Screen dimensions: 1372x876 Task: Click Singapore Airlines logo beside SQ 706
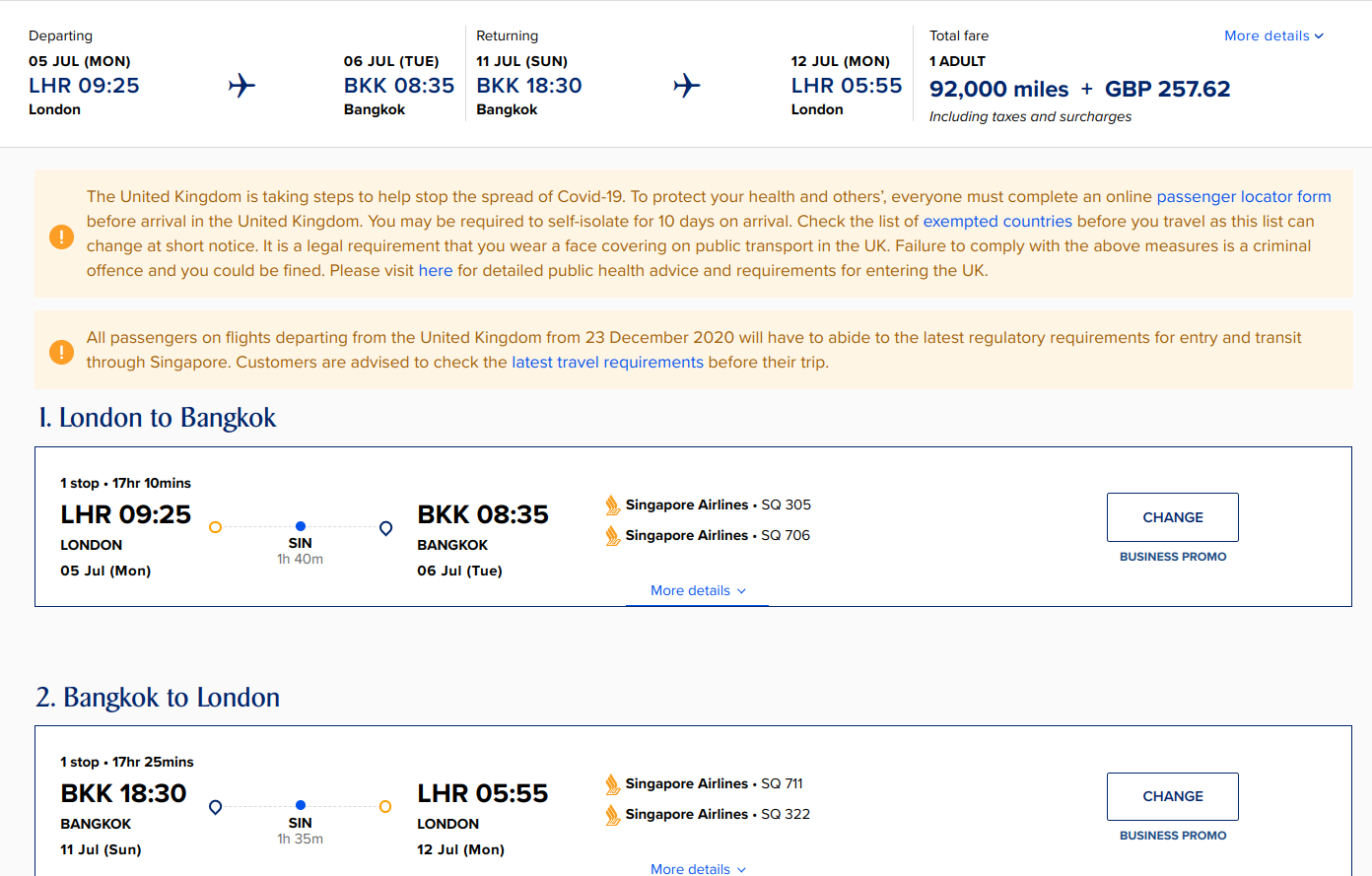pos(613,536)
